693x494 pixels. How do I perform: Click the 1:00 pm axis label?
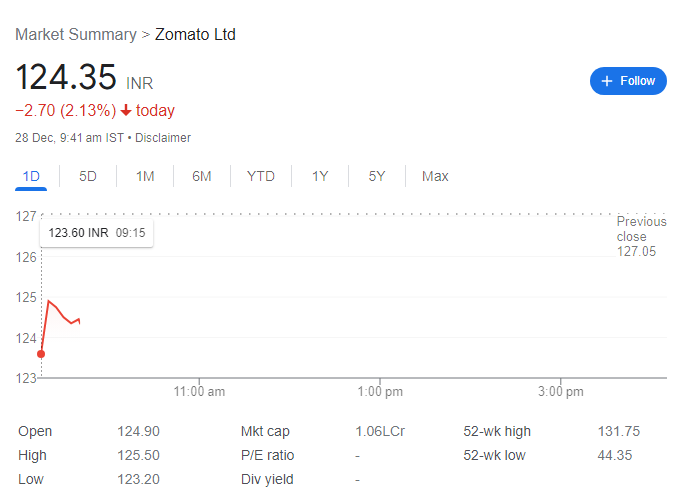click(380, 391)
